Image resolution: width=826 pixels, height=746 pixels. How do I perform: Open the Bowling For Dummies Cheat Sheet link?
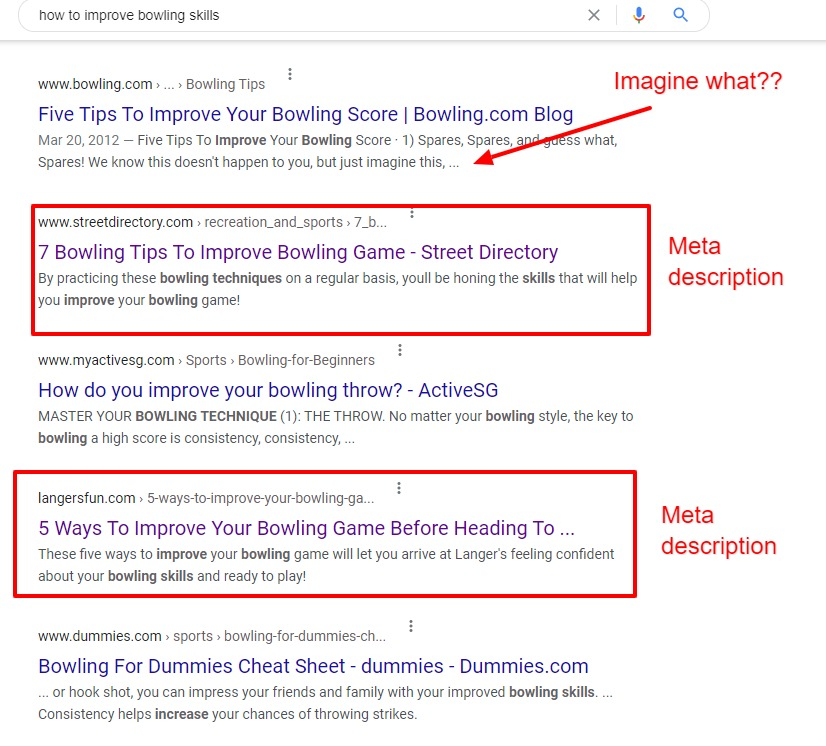(x=314, y=666)
